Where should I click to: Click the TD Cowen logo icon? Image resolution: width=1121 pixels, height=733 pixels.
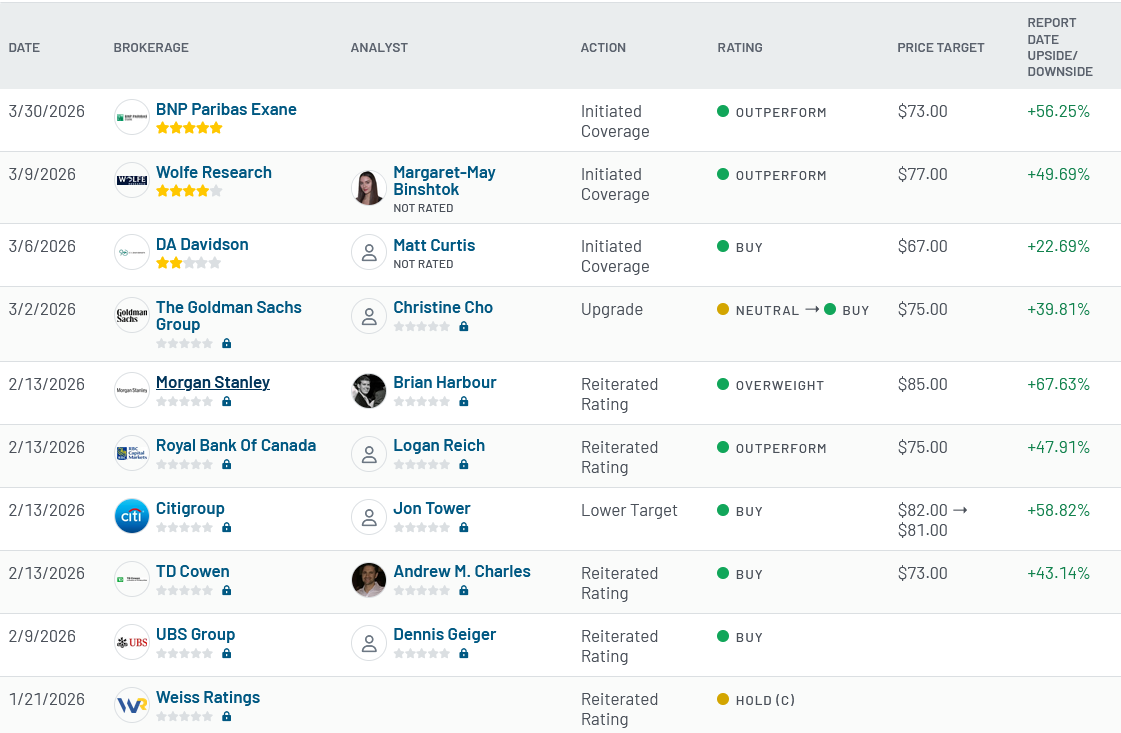(x=132, y=579)
